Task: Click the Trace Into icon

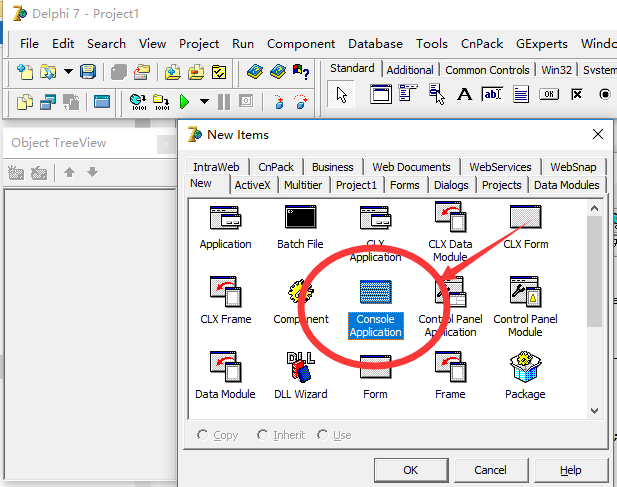Action: pos(279,102)
